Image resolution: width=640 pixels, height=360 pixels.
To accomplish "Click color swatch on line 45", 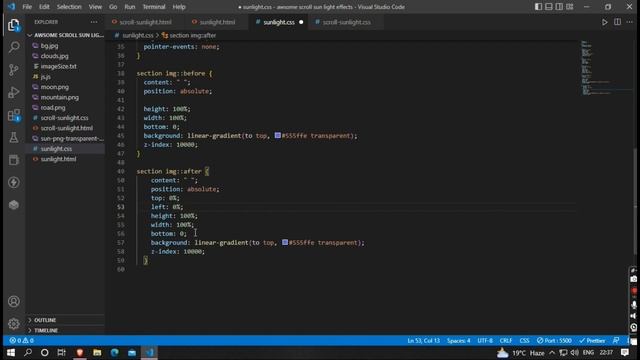I will (x=278, y=135).
